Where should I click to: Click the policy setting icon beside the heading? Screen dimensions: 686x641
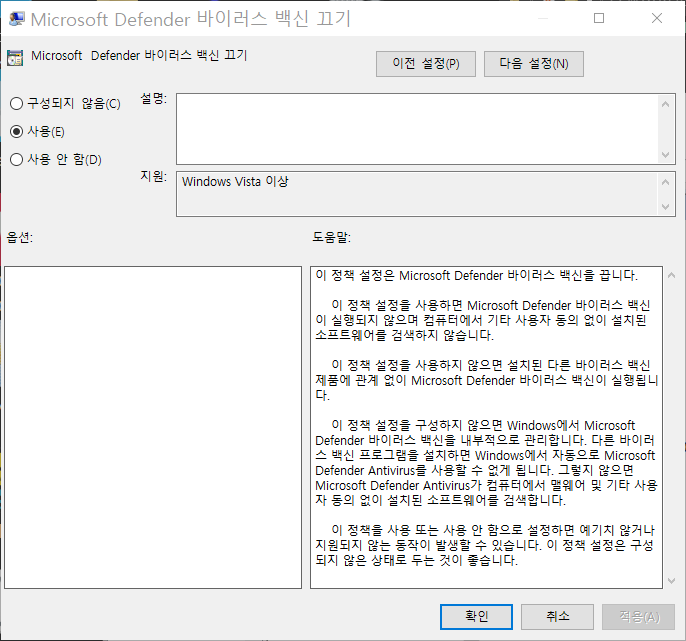pyautogui.click(x=15, y=58)
